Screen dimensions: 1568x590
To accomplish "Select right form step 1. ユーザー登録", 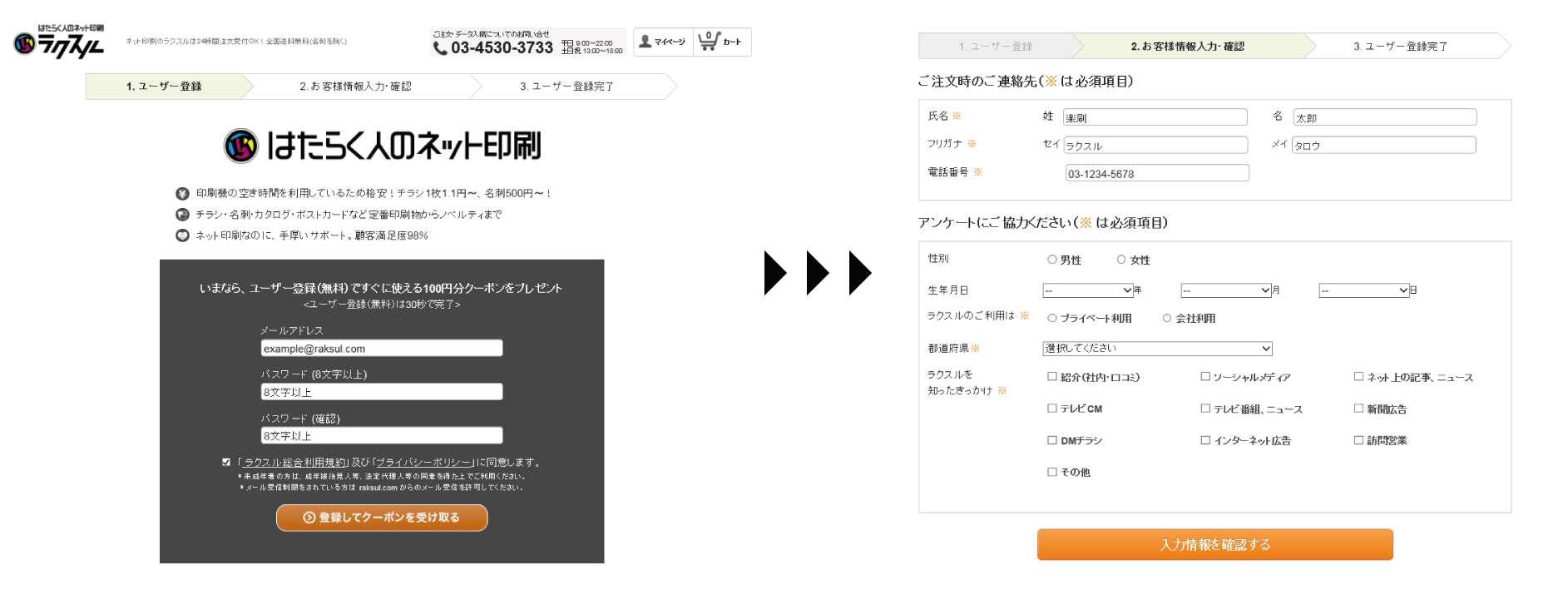I will click(996, 47).
